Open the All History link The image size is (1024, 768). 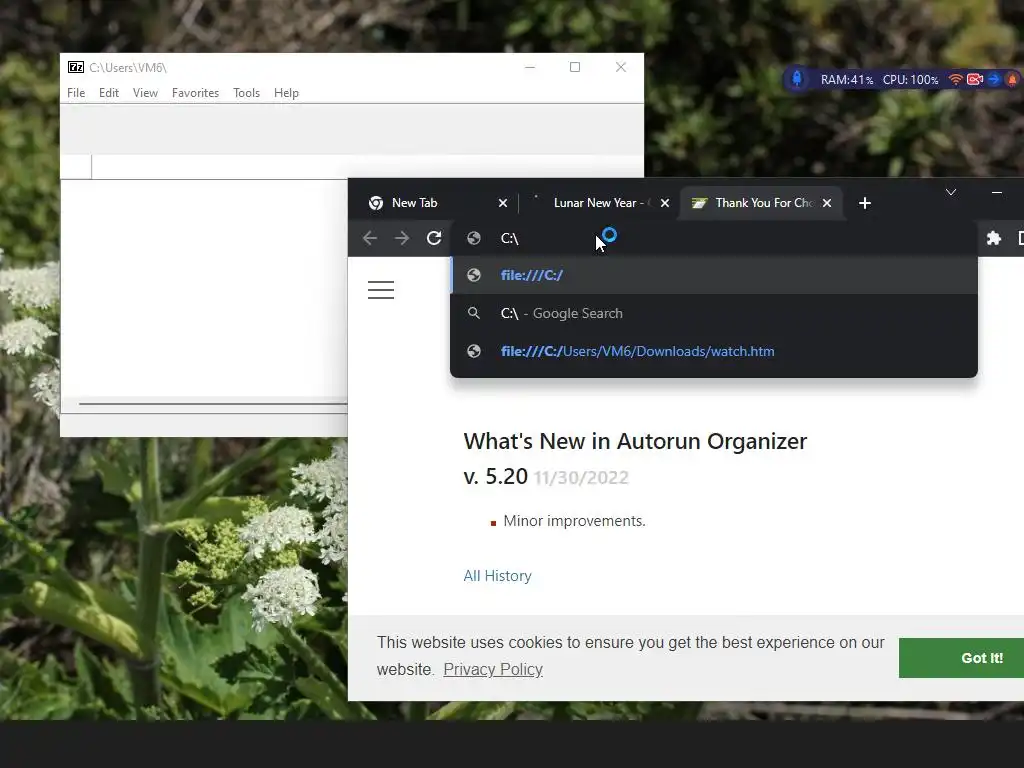(497, 576)
